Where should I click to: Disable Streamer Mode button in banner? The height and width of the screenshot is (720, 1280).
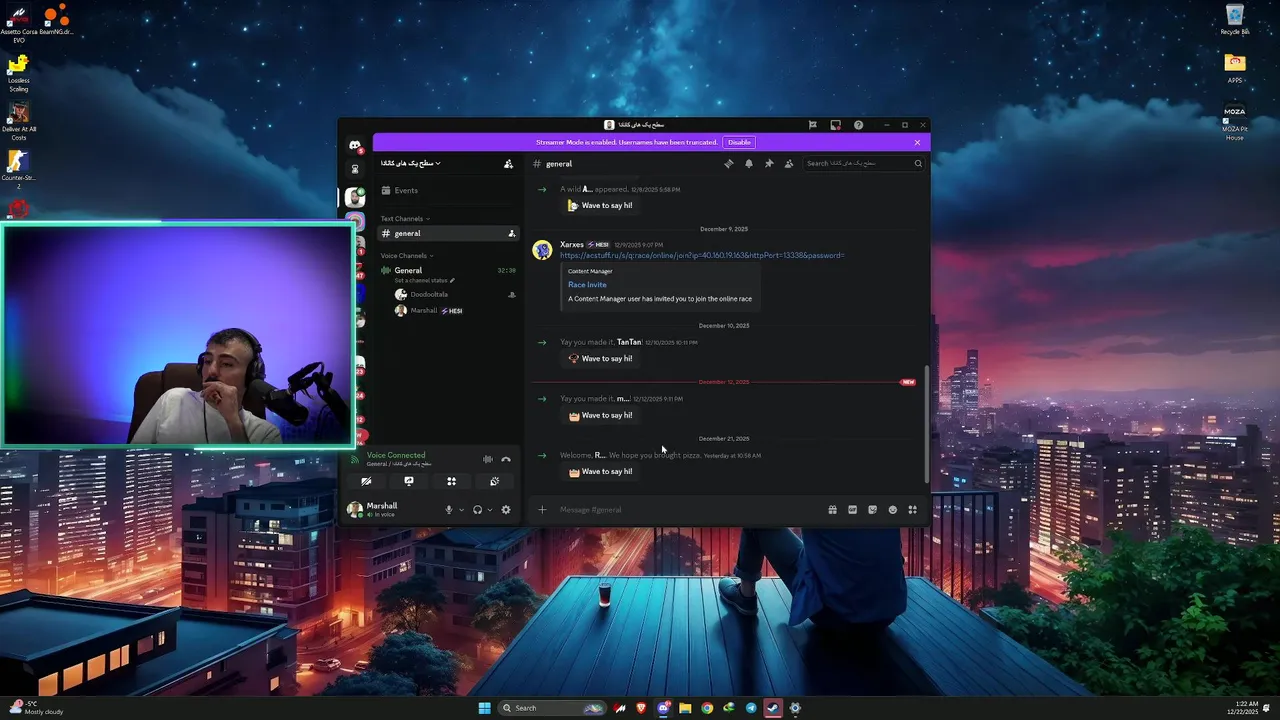point(739,142)
